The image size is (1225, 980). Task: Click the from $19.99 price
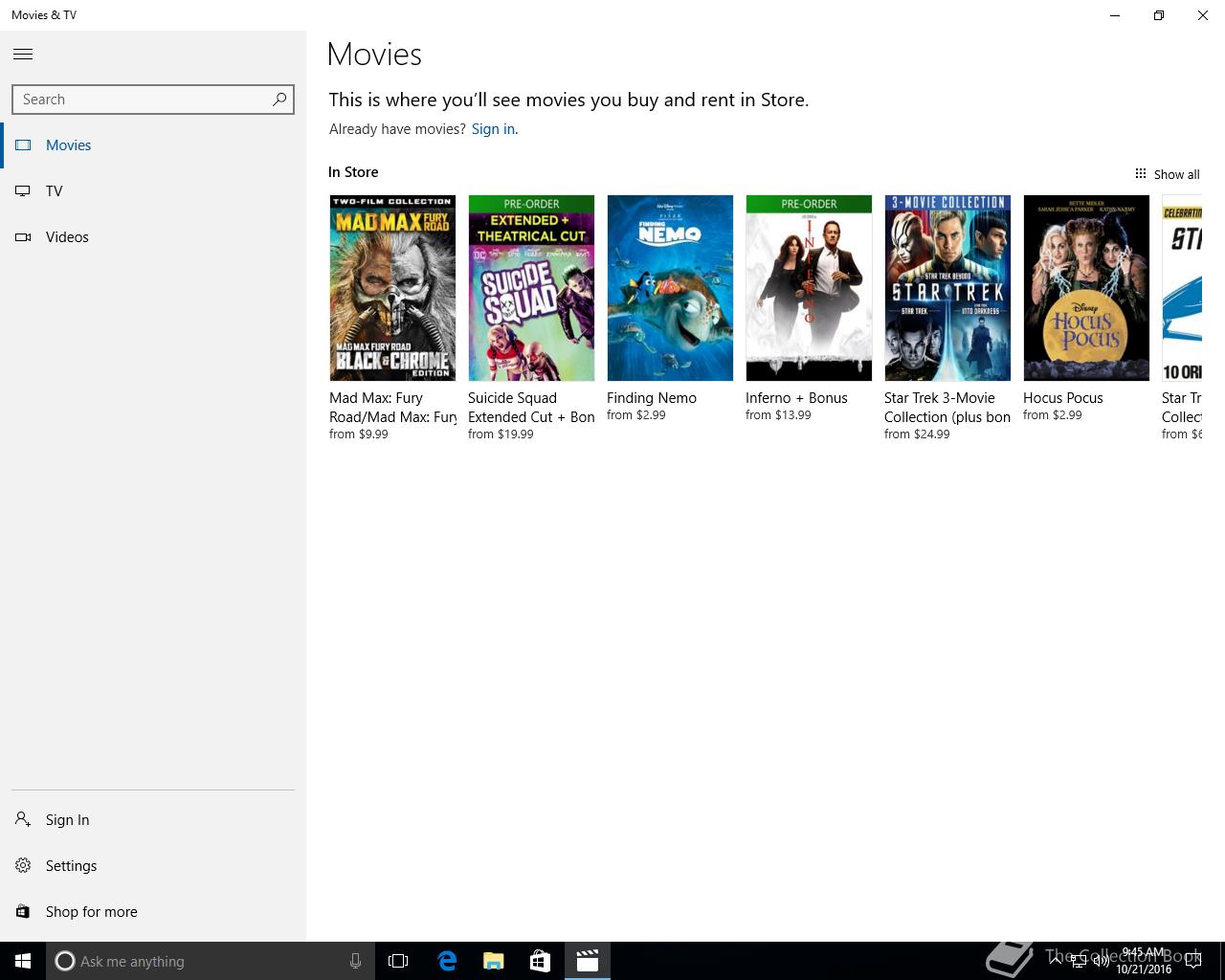pos(501,434)
